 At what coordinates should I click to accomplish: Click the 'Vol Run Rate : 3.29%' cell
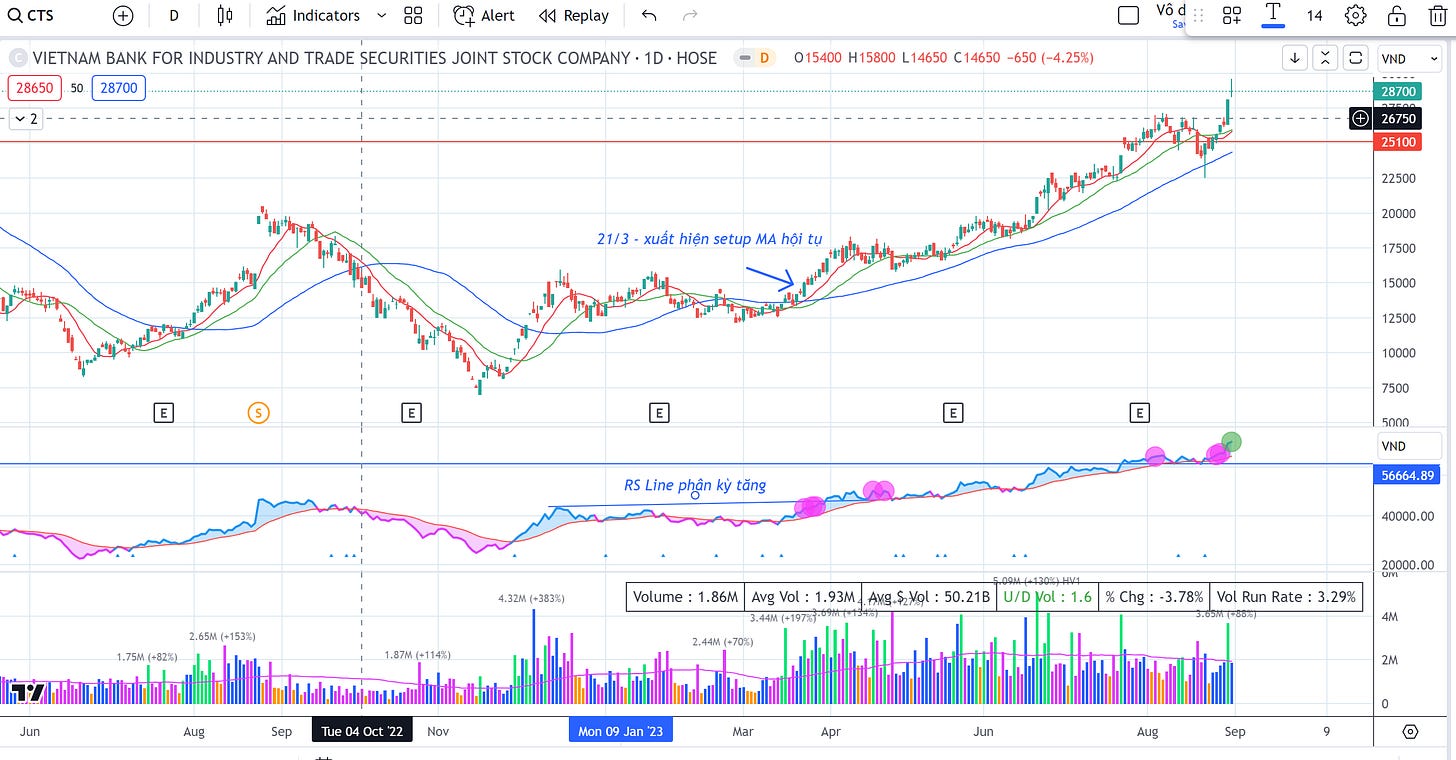pos(1286,597)
